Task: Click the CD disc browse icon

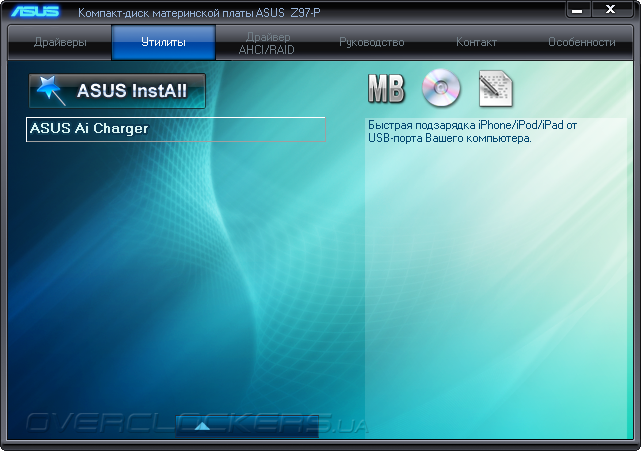Action: coord(441,88)
